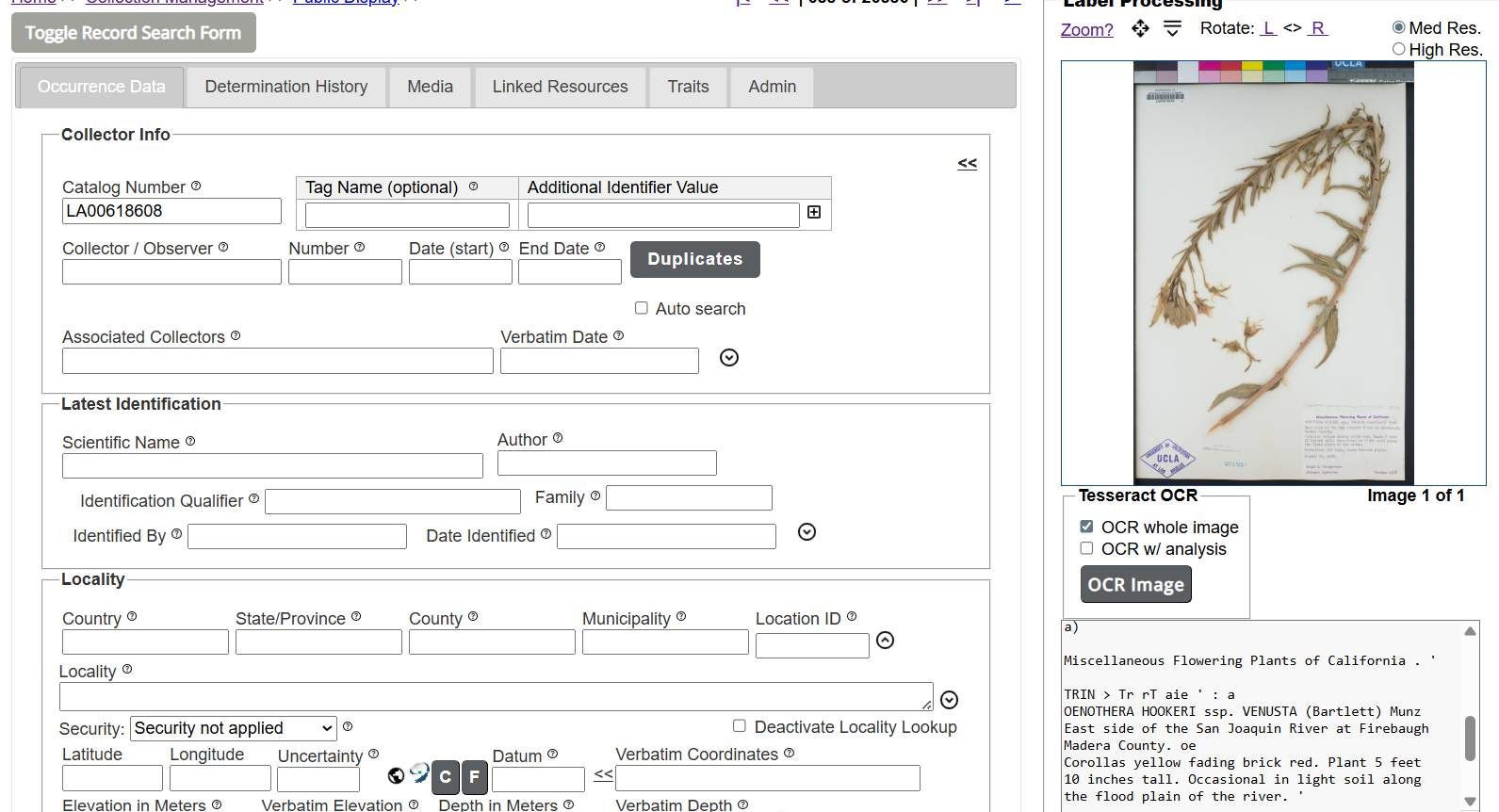Screen dimensions: 1499x812
Task: Click the help icon beside Scientific Name
Action: 190,442
